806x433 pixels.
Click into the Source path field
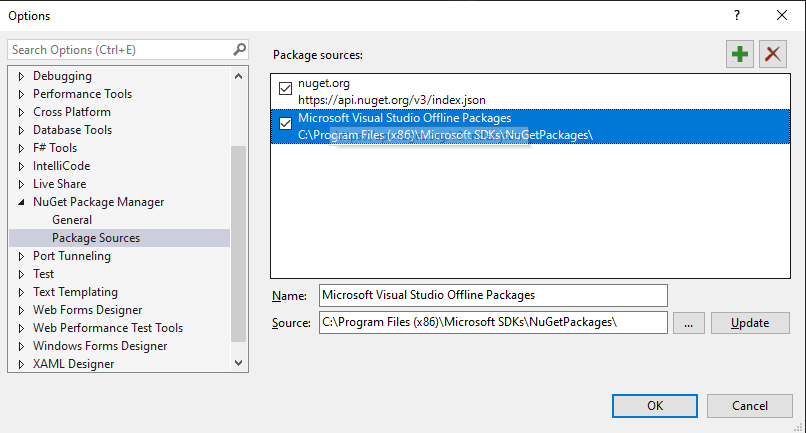tap(493, 322)
